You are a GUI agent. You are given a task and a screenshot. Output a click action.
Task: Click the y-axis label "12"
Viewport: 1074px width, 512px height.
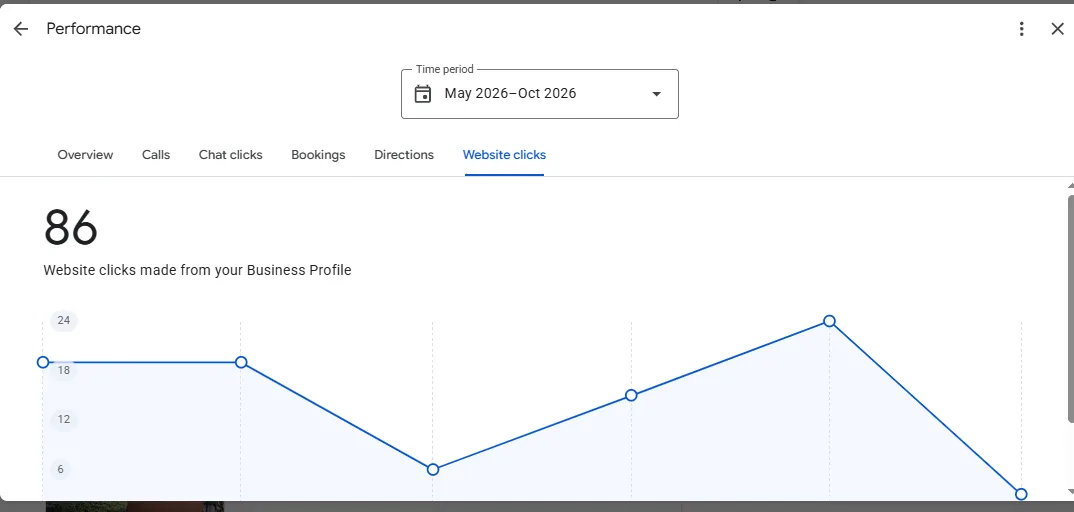pyautogui.click(x=64, y=420)
